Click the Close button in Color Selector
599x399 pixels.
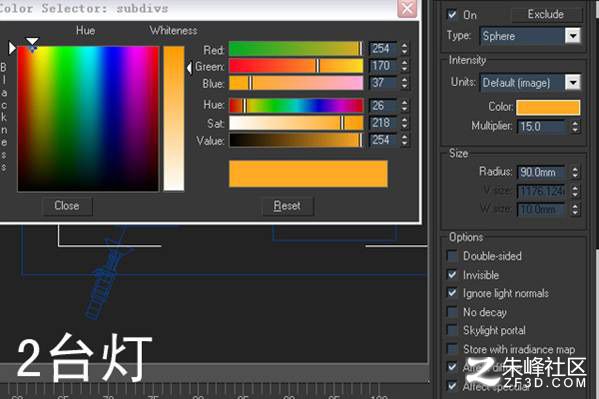point(67,206)
